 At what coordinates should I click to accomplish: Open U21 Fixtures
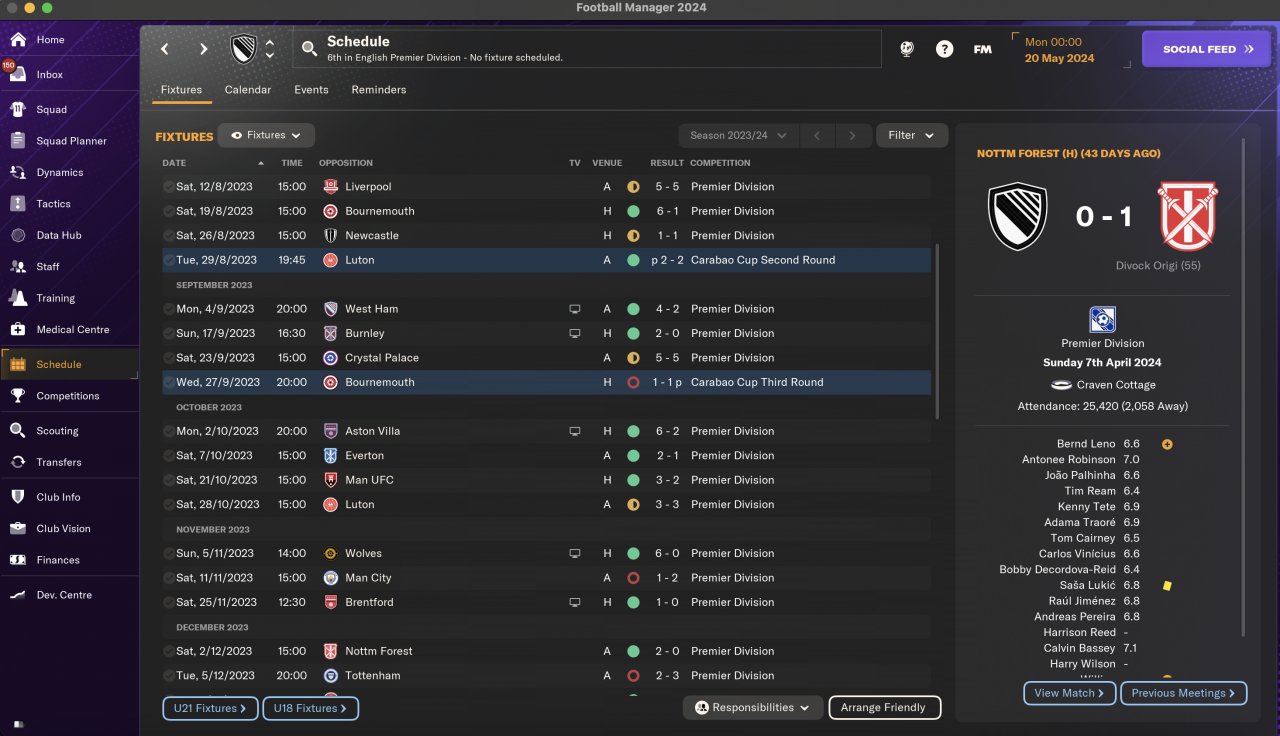click(x=210, y=708)
